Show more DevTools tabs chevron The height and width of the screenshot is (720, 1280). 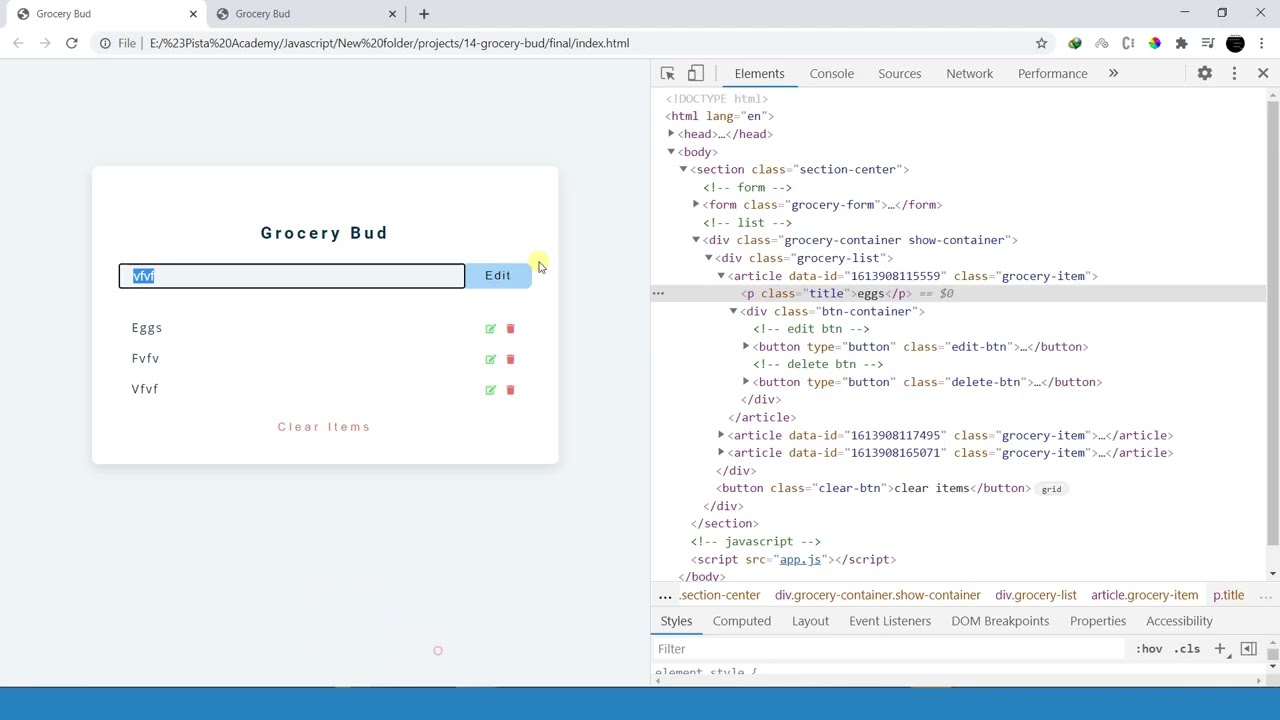(x=1113, y=73)
